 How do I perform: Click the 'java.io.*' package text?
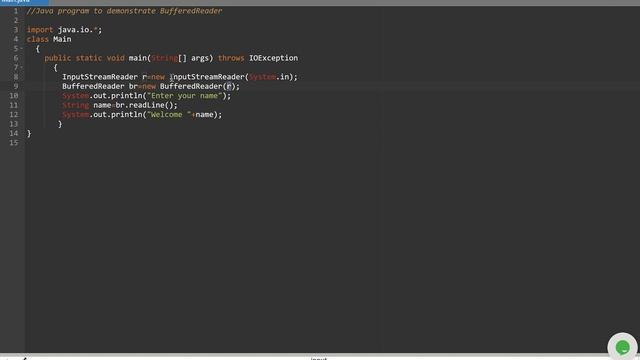(78, 30)
